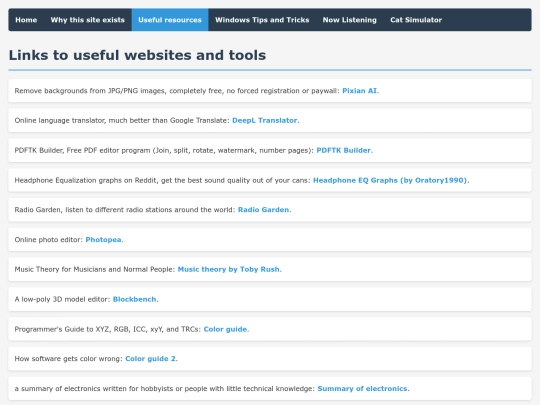Viewport: 540px width, 405px height.
Task: Open the Pixian AI link
Action: [x=360, y=91]
